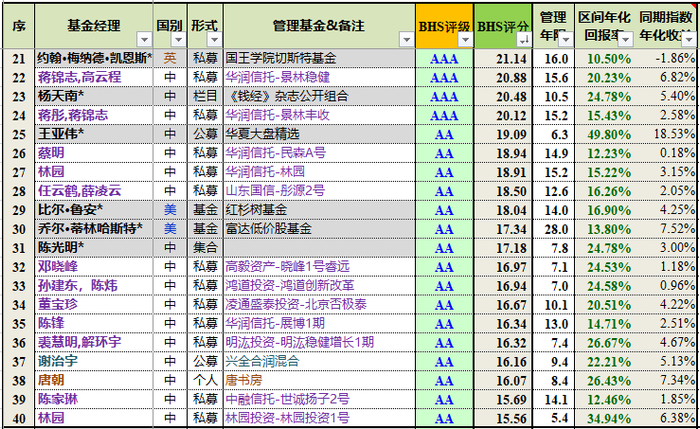This screenshot has height=429, width=700.
Task: Select manager cell 杨天南*
Action: tap(94, 96)
